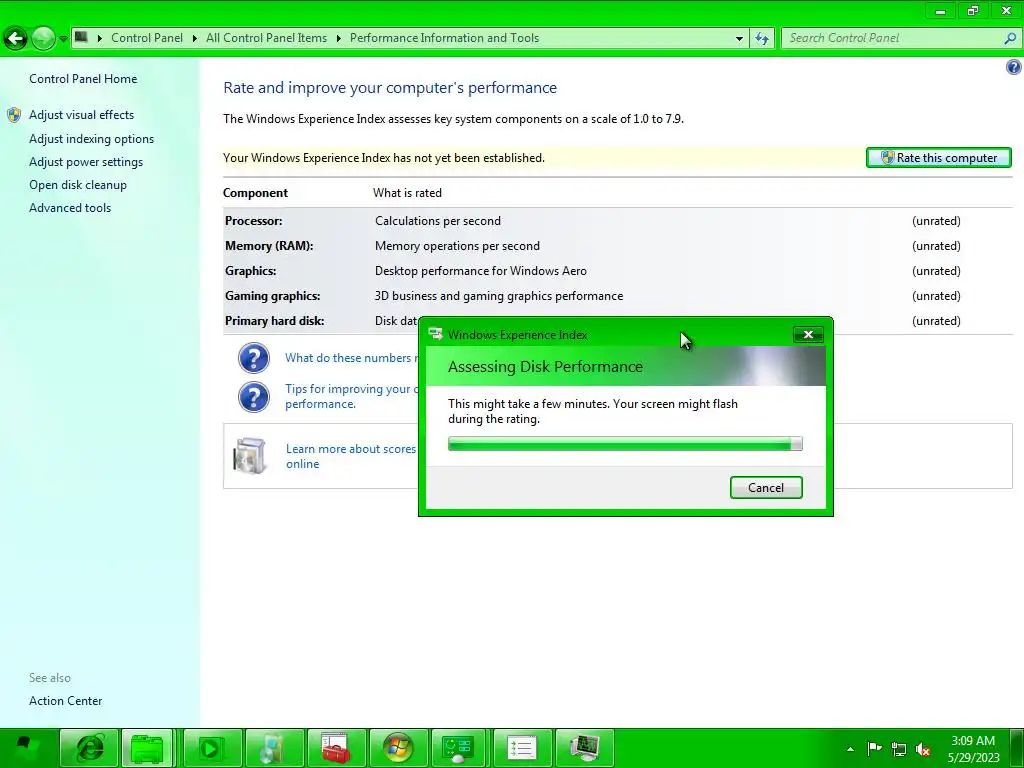Click help icon beside Tips for improving
Screen dimensions: 1024x768
pyautogui.click(x=254, y=397)
